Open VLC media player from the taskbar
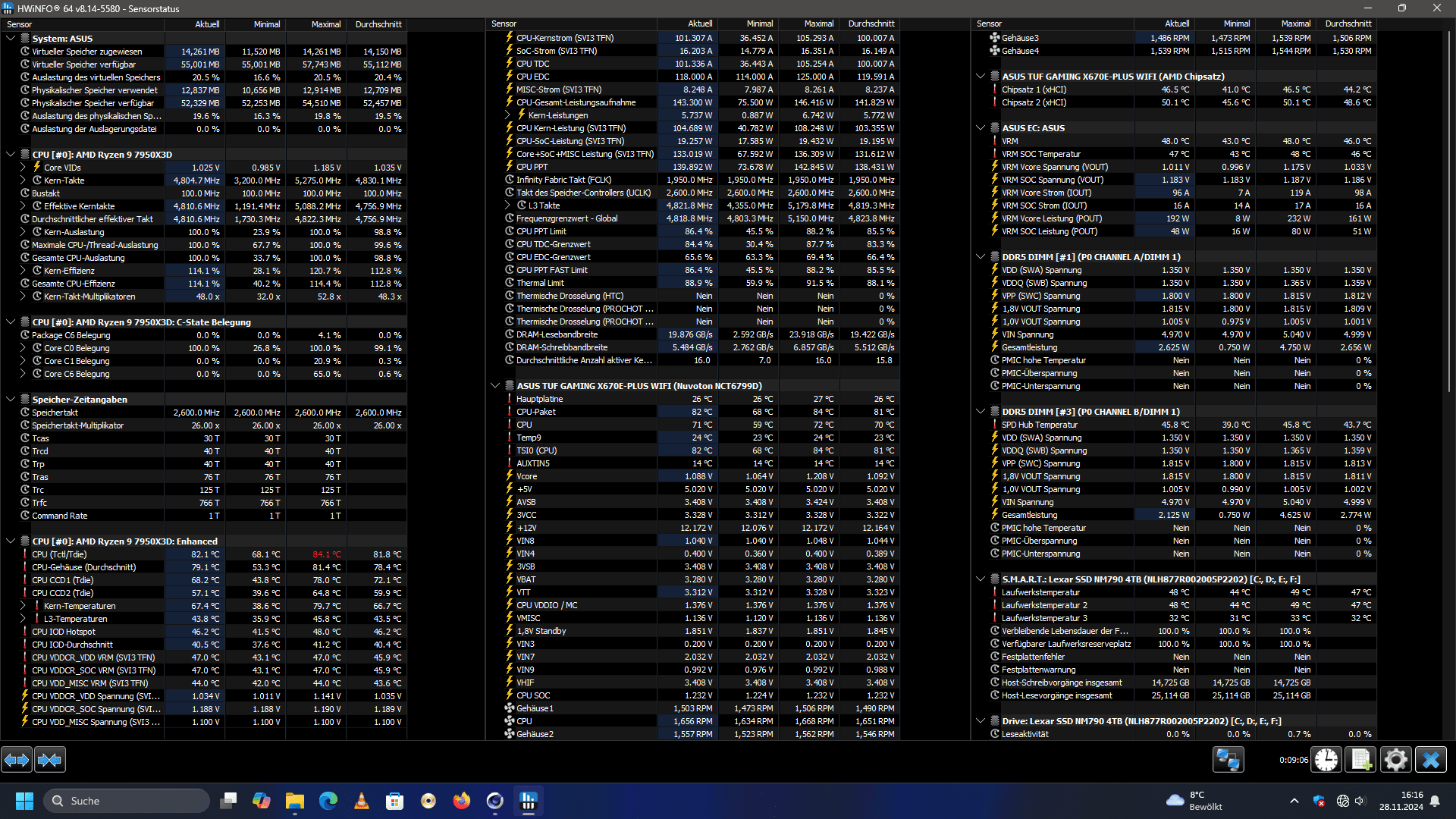The width and height of the screenshot is (1456, 819). [362, 801]
